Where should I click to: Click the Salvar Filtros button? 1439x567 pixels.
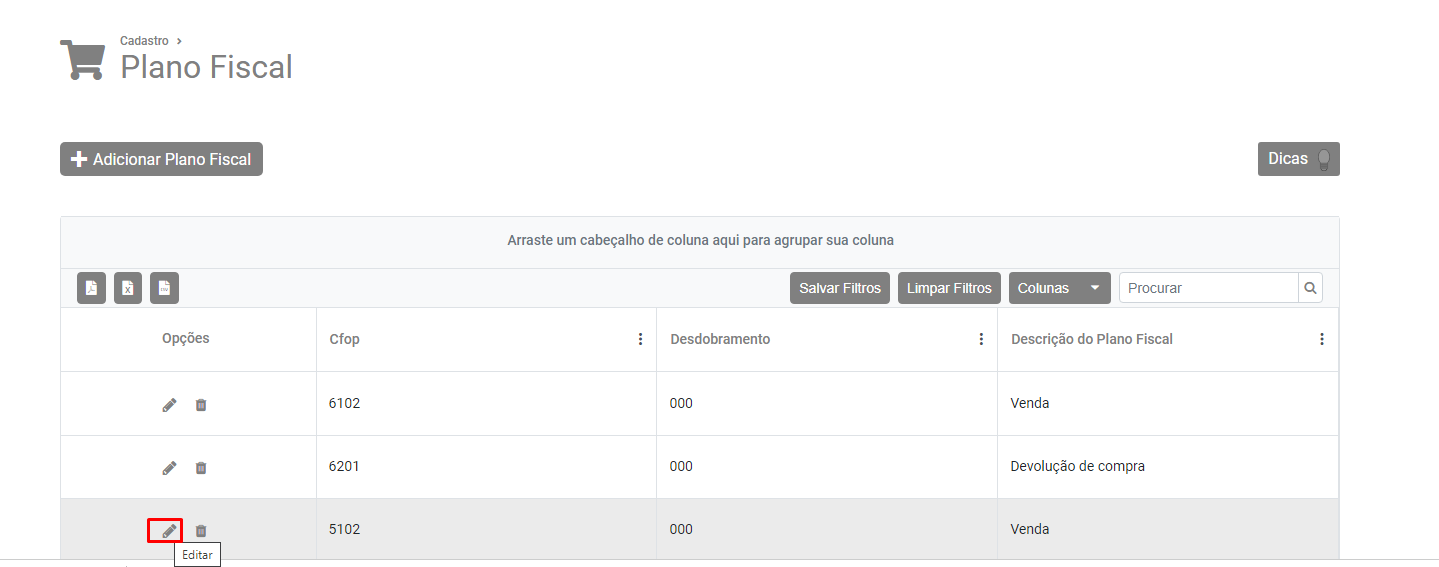pyautogui.click(x=840, y=288)
